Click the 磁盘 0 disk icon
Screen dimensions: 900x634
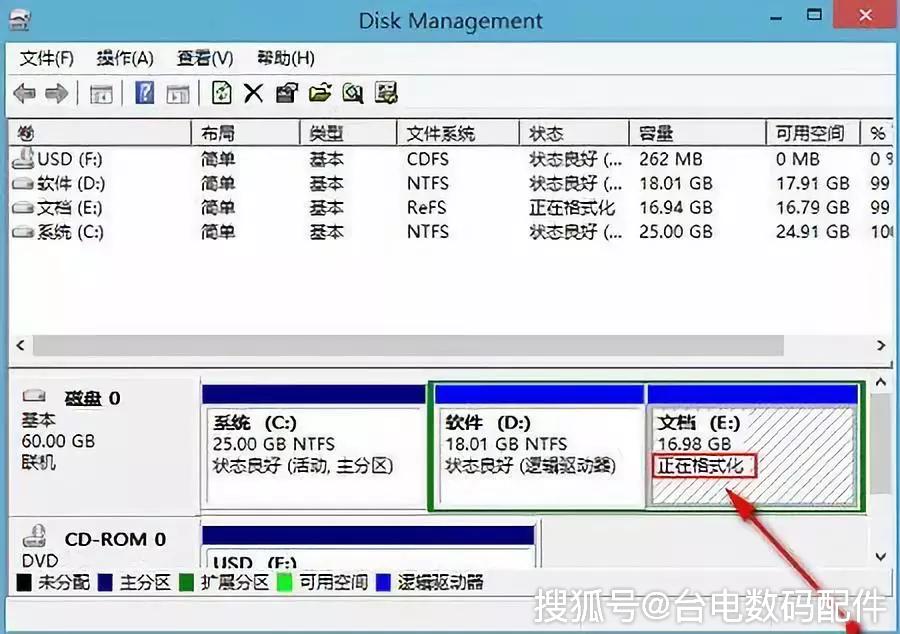point(34,396)
